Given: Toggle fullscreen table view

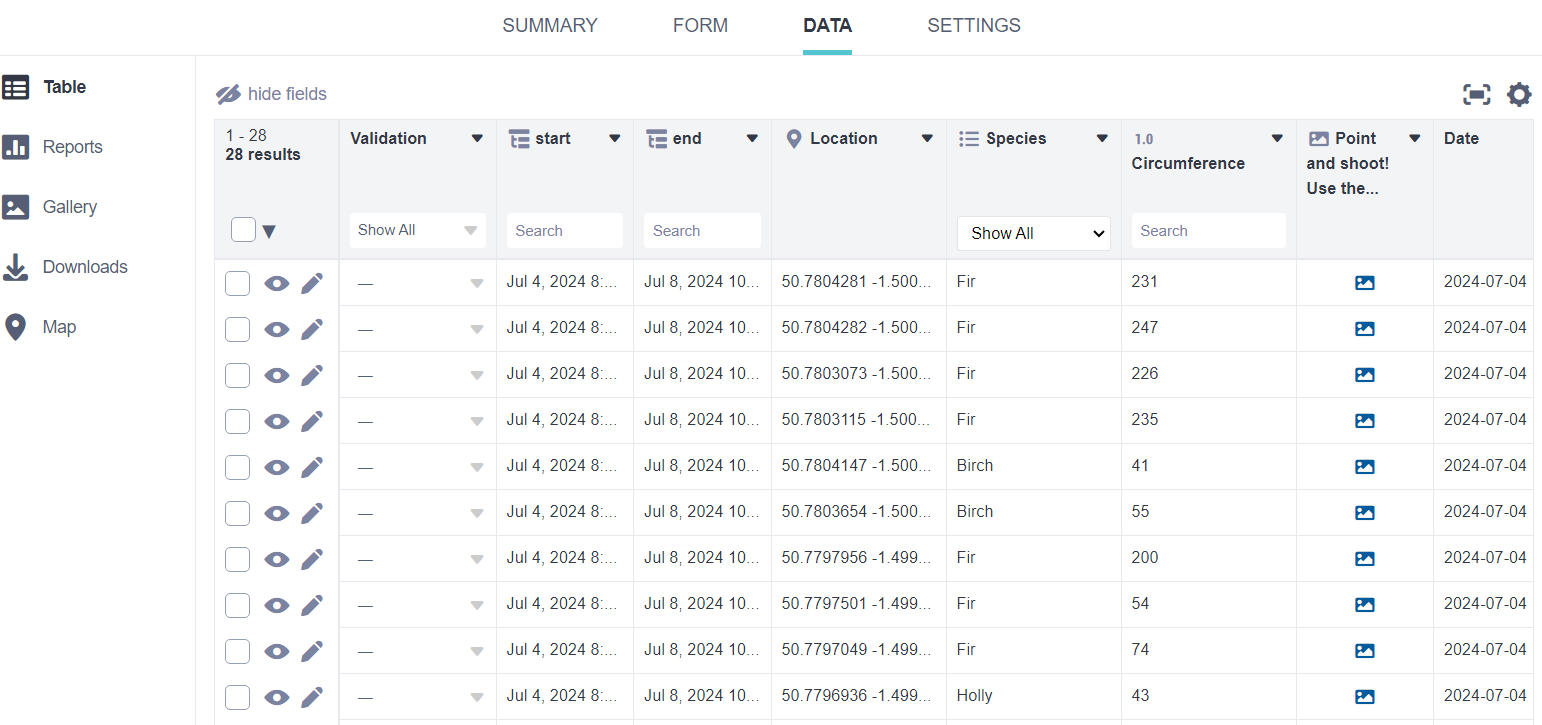Looking at the screenshot, I should (x=1477, y=94).
